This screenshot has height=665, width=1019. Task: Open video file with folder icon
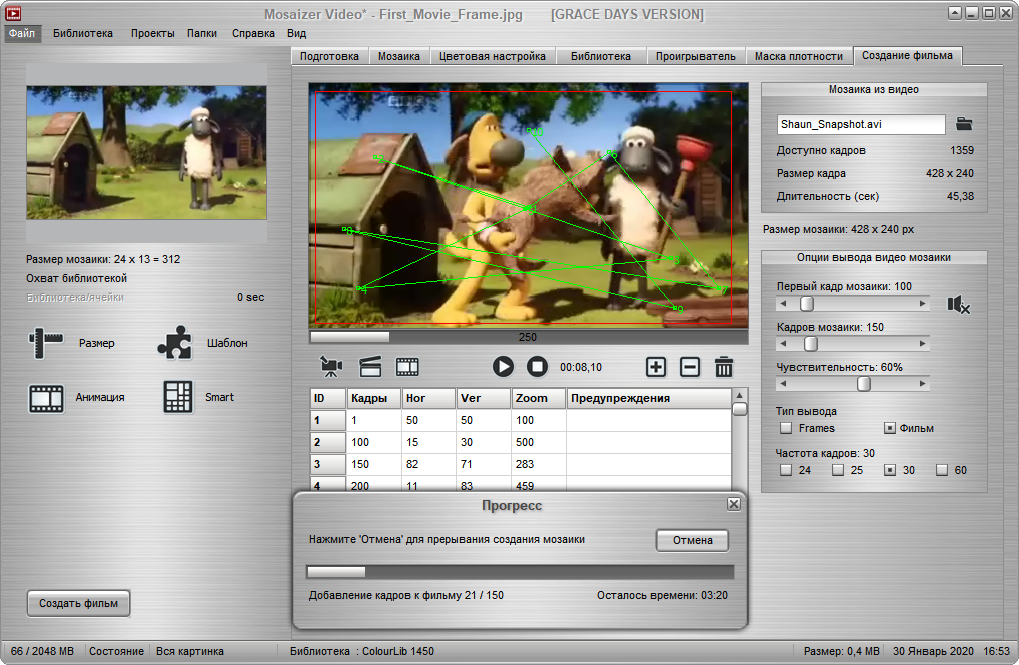964,124
